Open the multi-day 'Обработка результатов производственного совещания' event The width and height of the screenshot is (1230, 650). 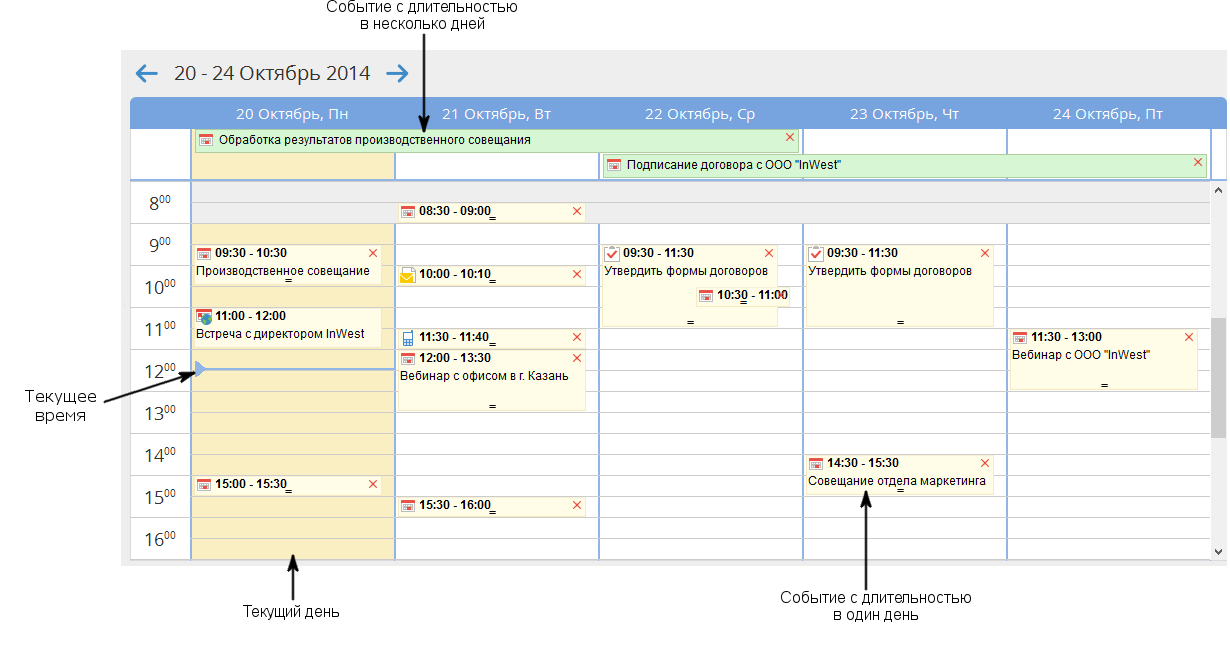[497, 140]
